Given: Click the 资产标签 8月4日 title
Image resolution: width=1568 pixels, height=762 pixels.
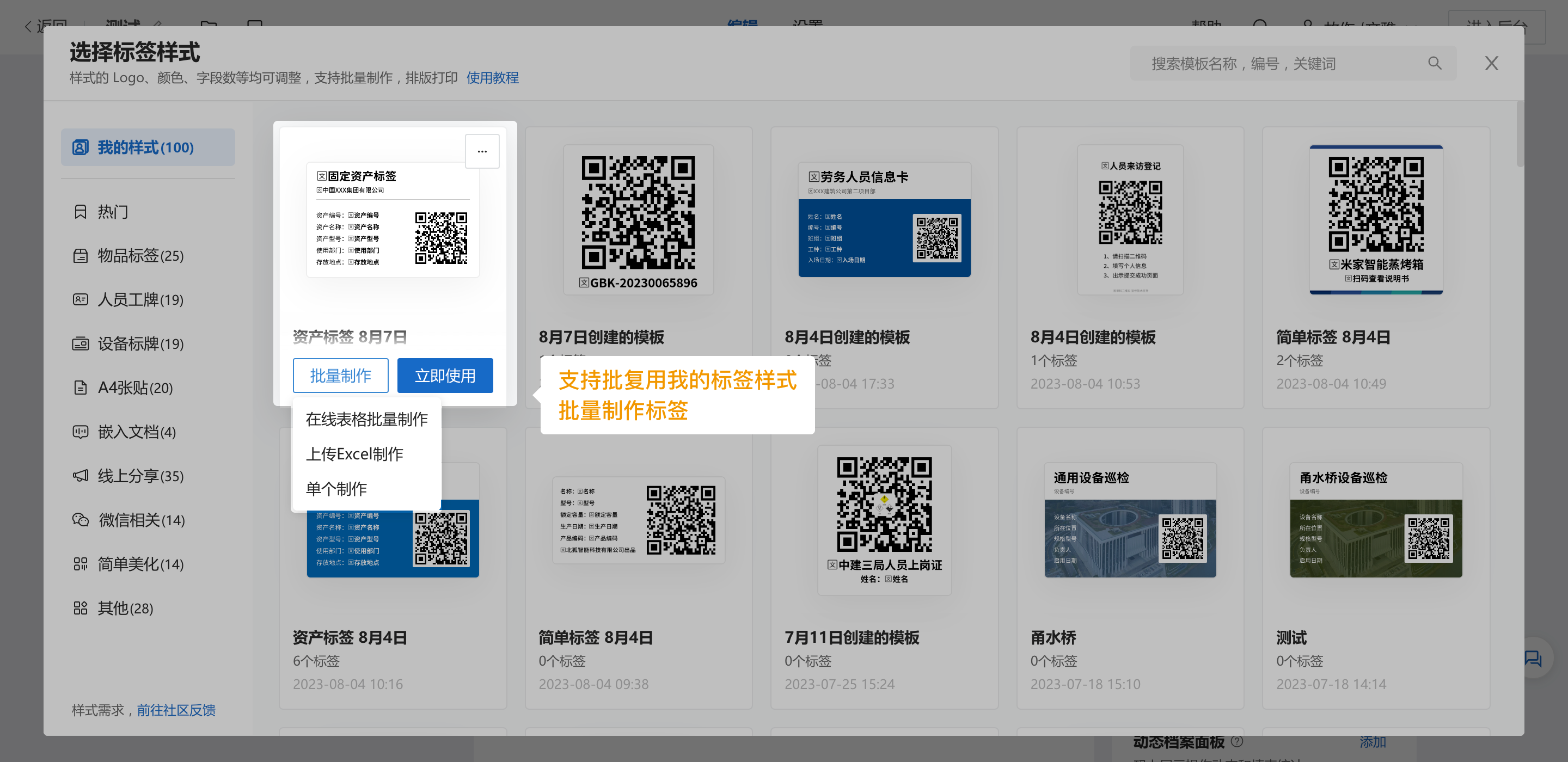Looking at the screenshot, I should coord(350,637).
